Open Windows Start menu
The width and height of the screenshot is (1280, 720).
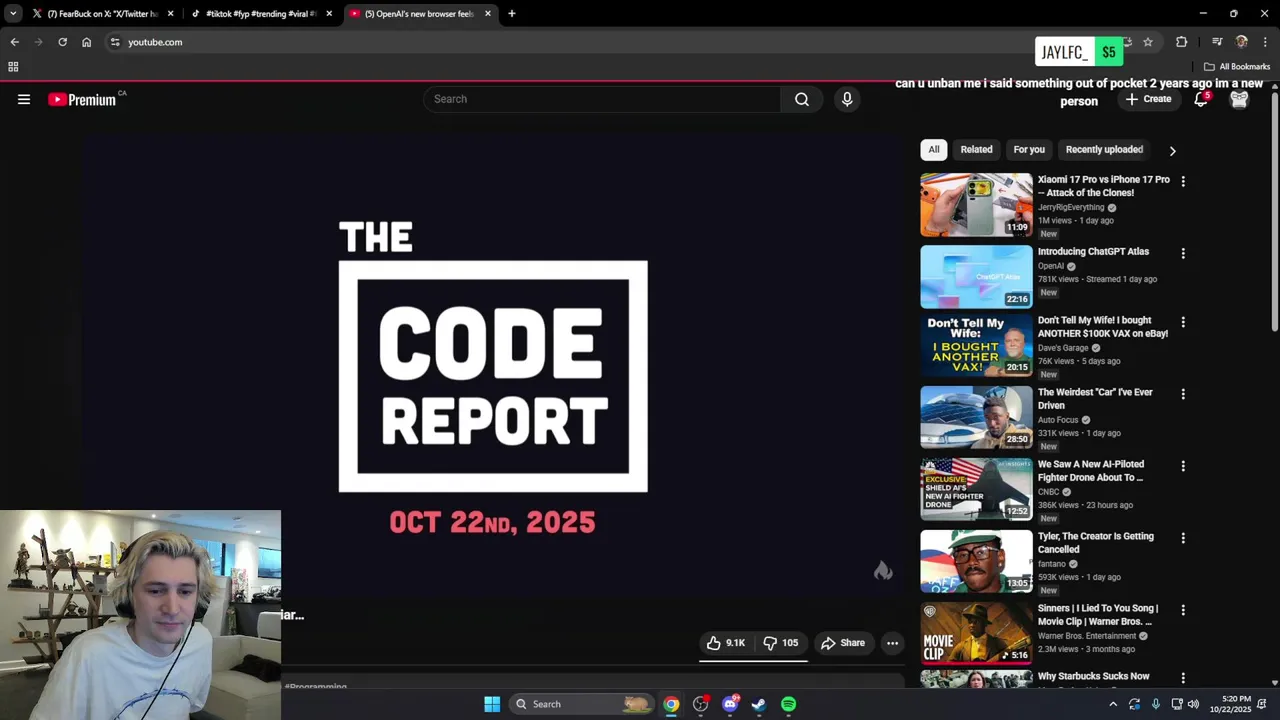492,704
